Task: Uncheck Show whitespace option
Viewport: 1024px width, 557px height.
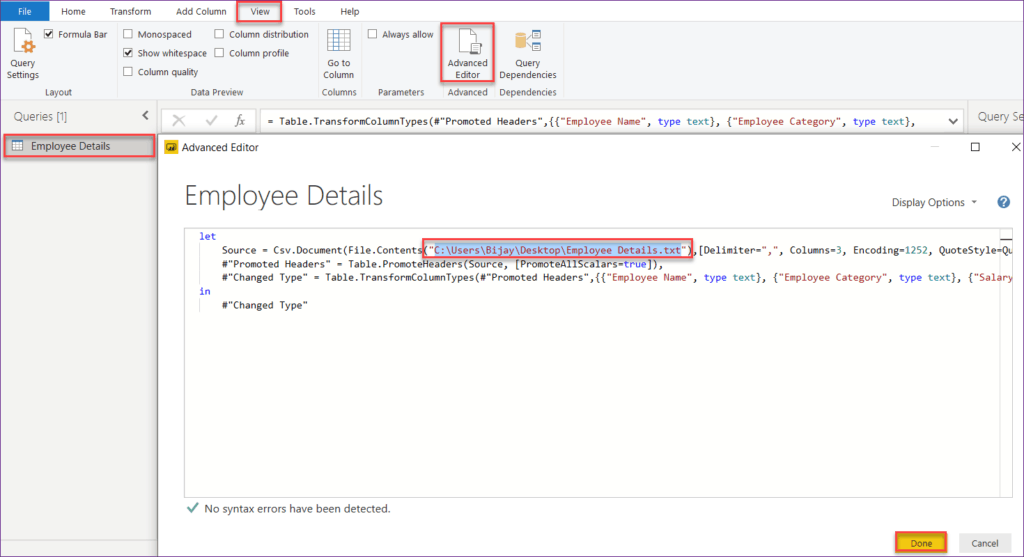Action: tap(128, 53)
